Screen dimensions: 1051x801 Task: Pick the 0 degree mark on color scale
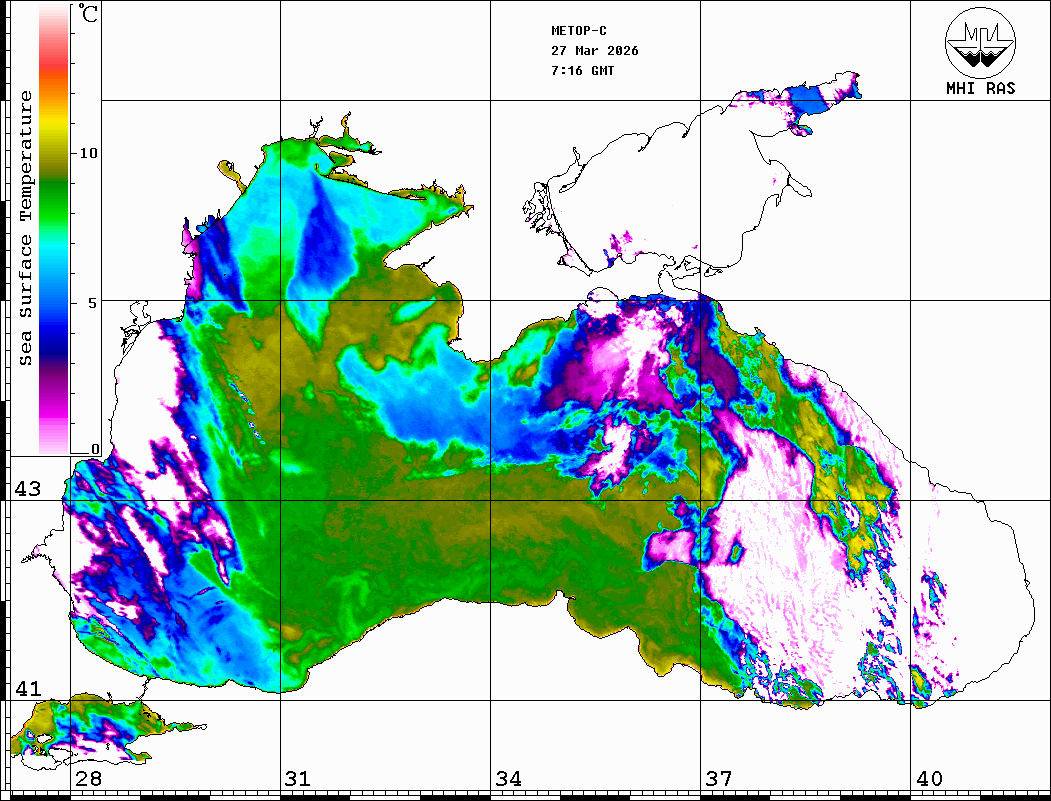pyautogui.click(x=95, y=449)
